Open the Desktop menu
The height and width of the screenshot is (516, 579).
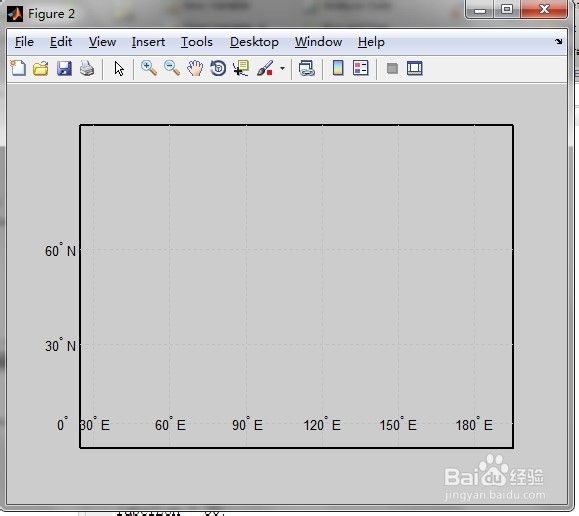[x=254, y=42]
